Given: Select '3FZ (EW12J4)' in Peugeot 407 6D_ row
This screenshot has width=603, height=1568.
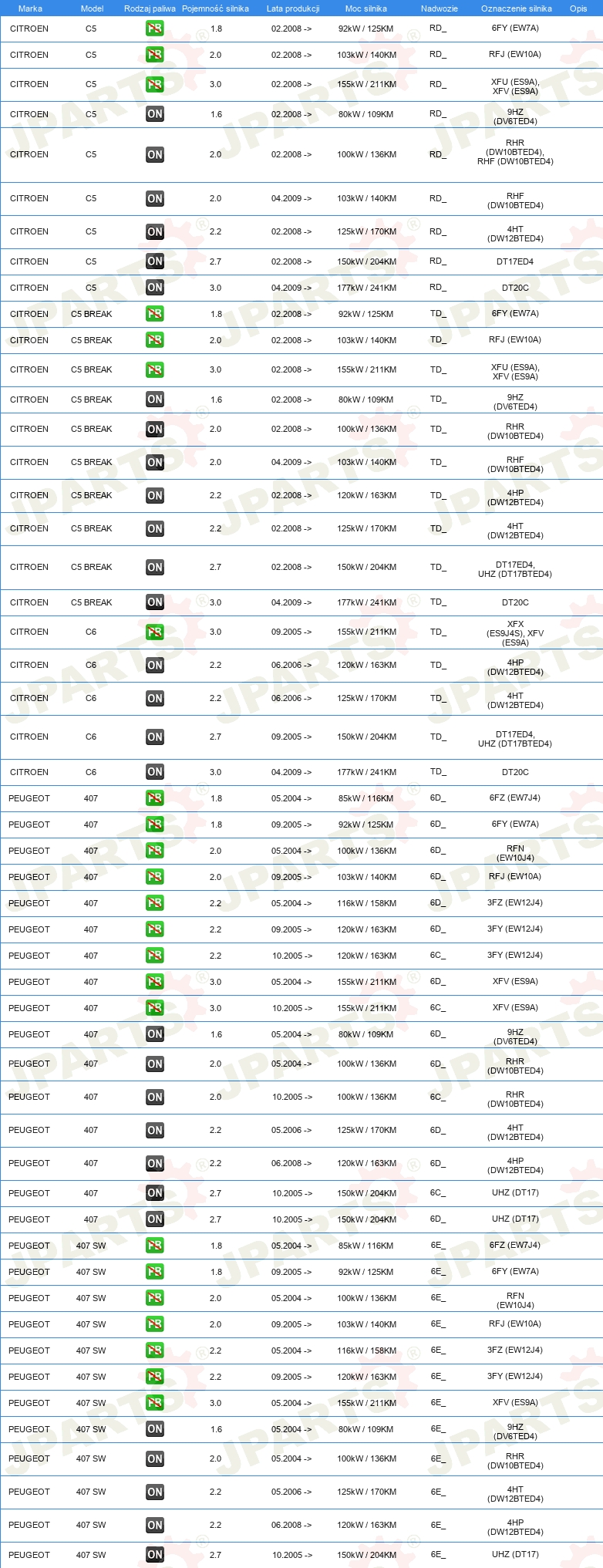Looking at the screenshot, I should tap(515, 902).
